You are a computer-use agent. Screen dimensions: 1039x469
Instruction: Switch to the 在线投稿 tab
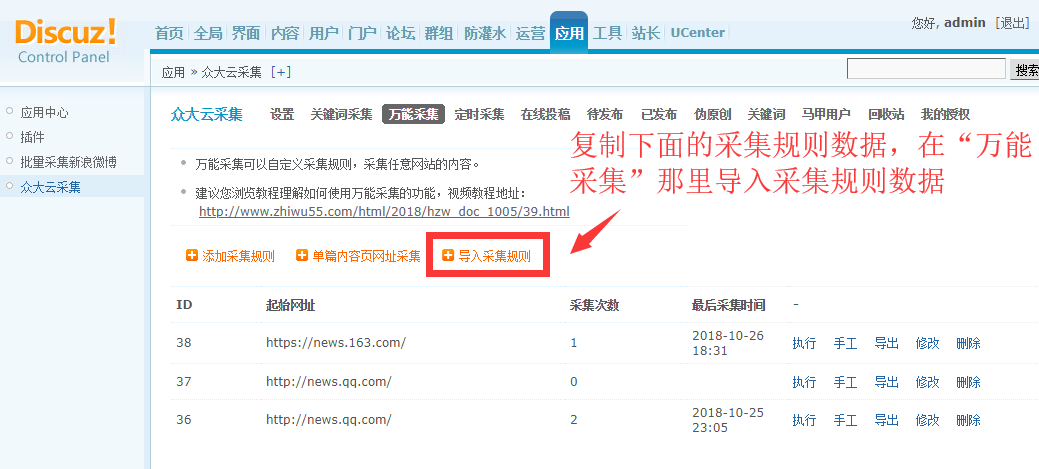point(545,115)
